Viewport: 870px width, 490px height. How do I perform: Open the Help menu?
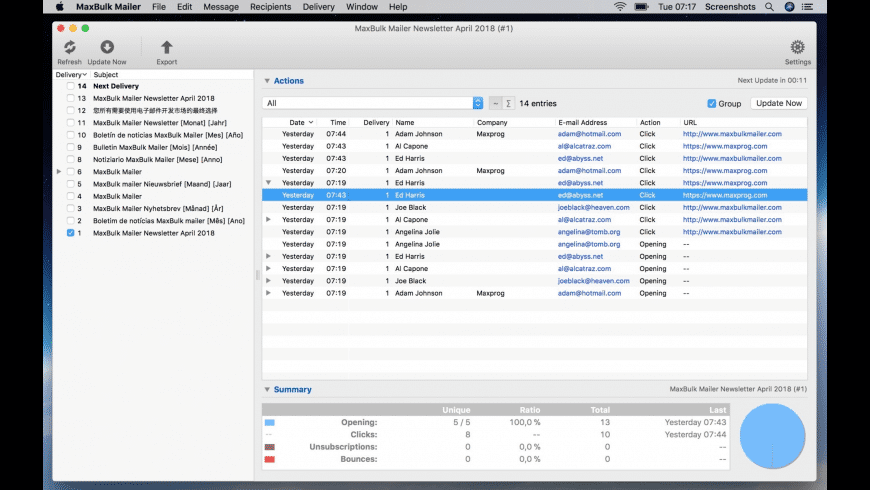pos(398,7)
